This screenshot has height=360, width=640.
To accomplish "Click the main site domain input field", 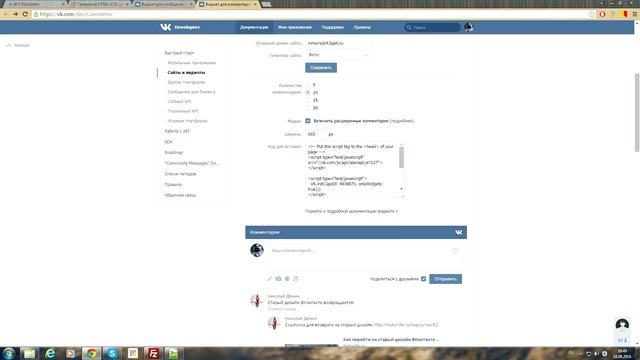I will pos(338,43).
